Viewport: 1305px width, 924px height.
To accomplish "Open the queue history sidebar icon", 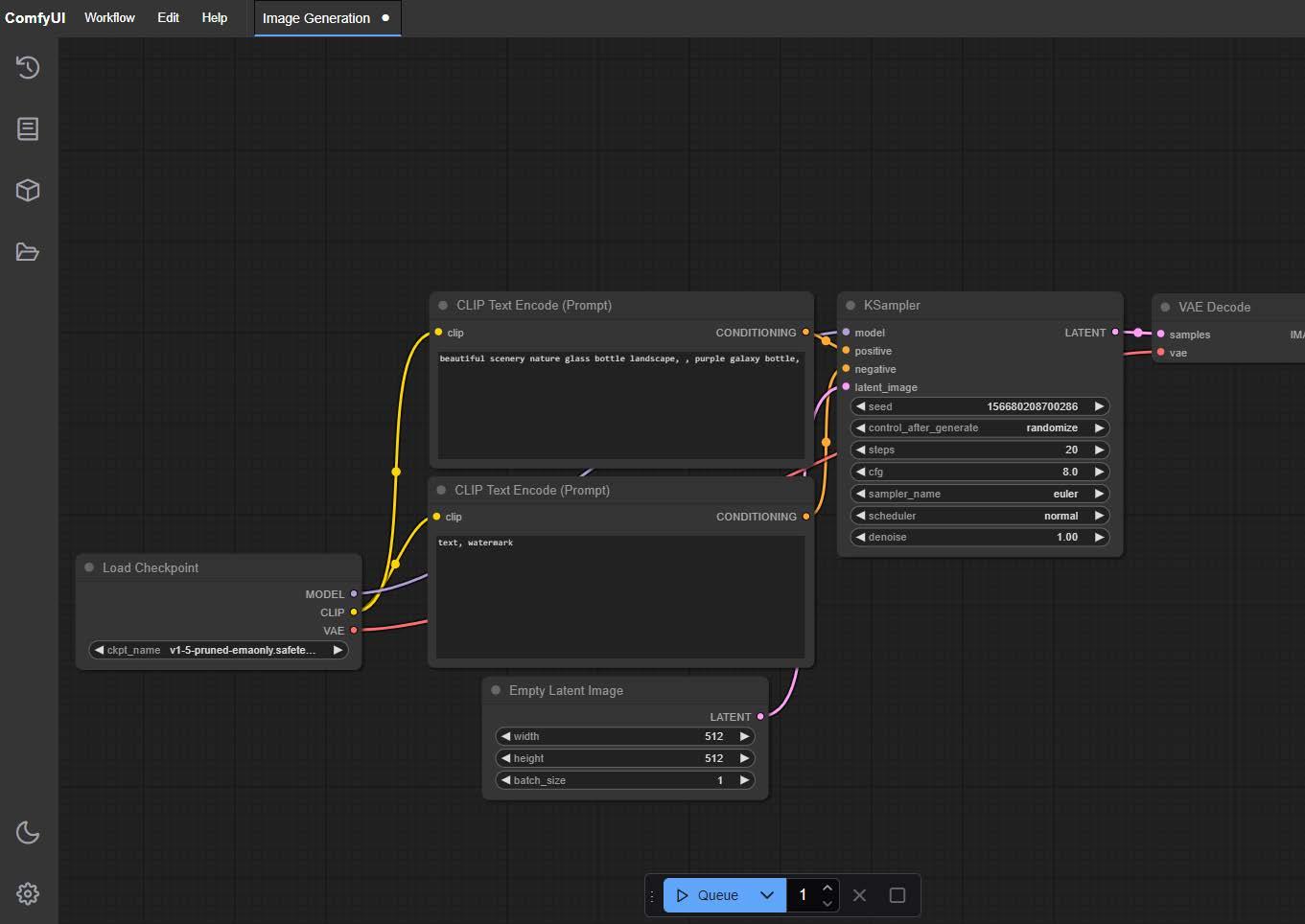I will pyautogui.click(x=28, y=67).
